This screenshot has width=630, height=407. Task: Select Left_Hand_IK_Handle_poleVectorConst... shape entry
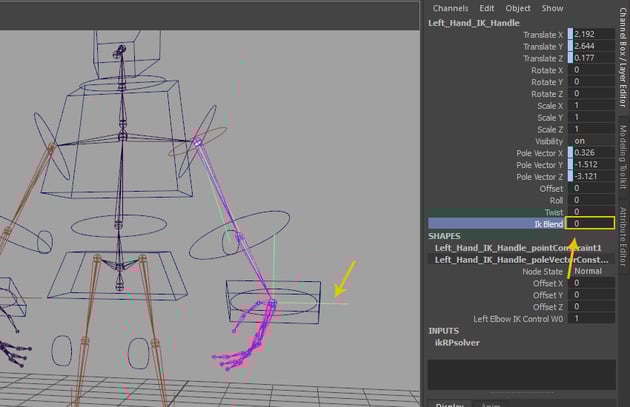point(521,260)
